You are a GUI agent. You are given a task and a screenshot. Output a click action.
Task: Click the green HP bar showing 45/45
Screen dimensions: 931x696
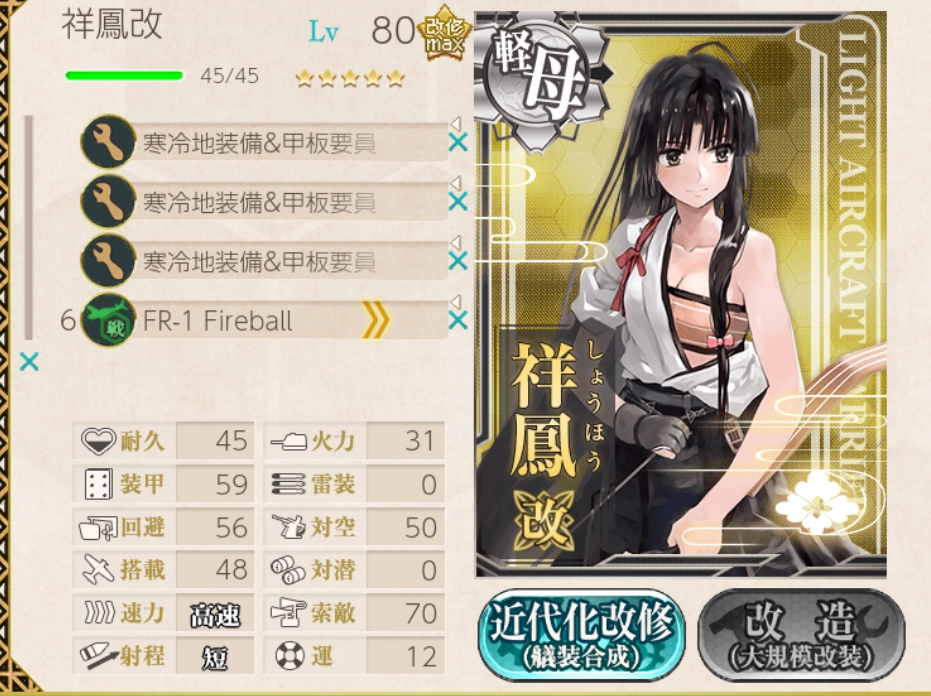click(x=124, y=75)
